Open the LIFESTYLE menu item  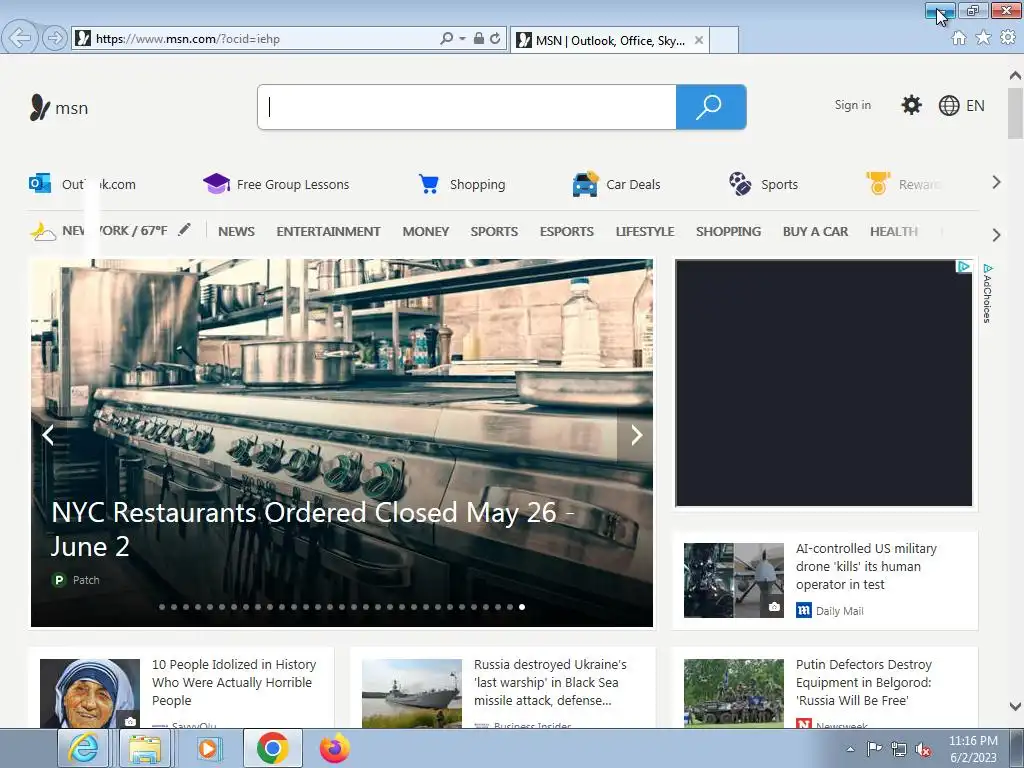pyautogui.click(x=645, y=231)
